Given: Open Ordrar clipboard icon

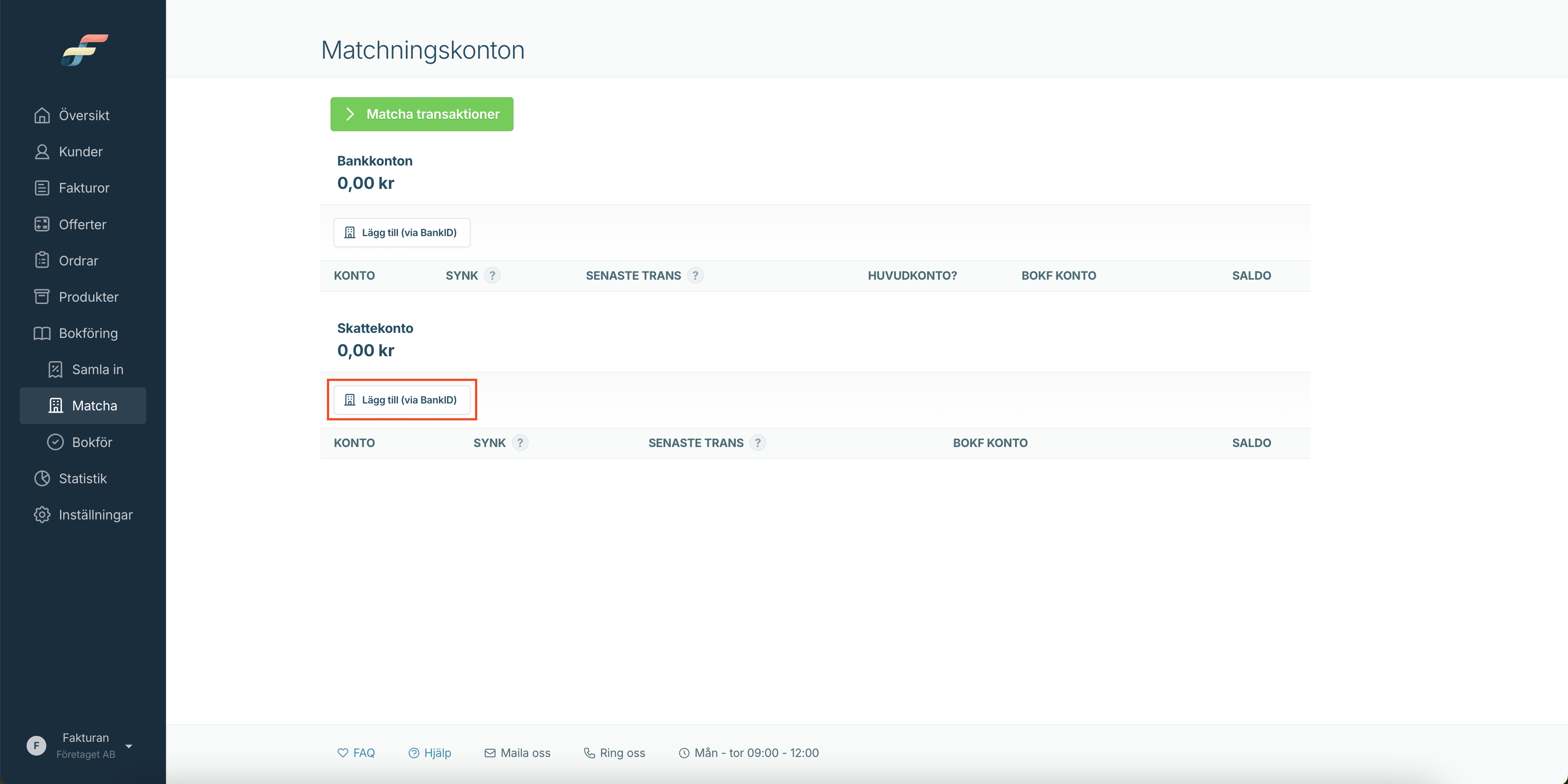Looking at the screenshot, I should click(42, 260).
